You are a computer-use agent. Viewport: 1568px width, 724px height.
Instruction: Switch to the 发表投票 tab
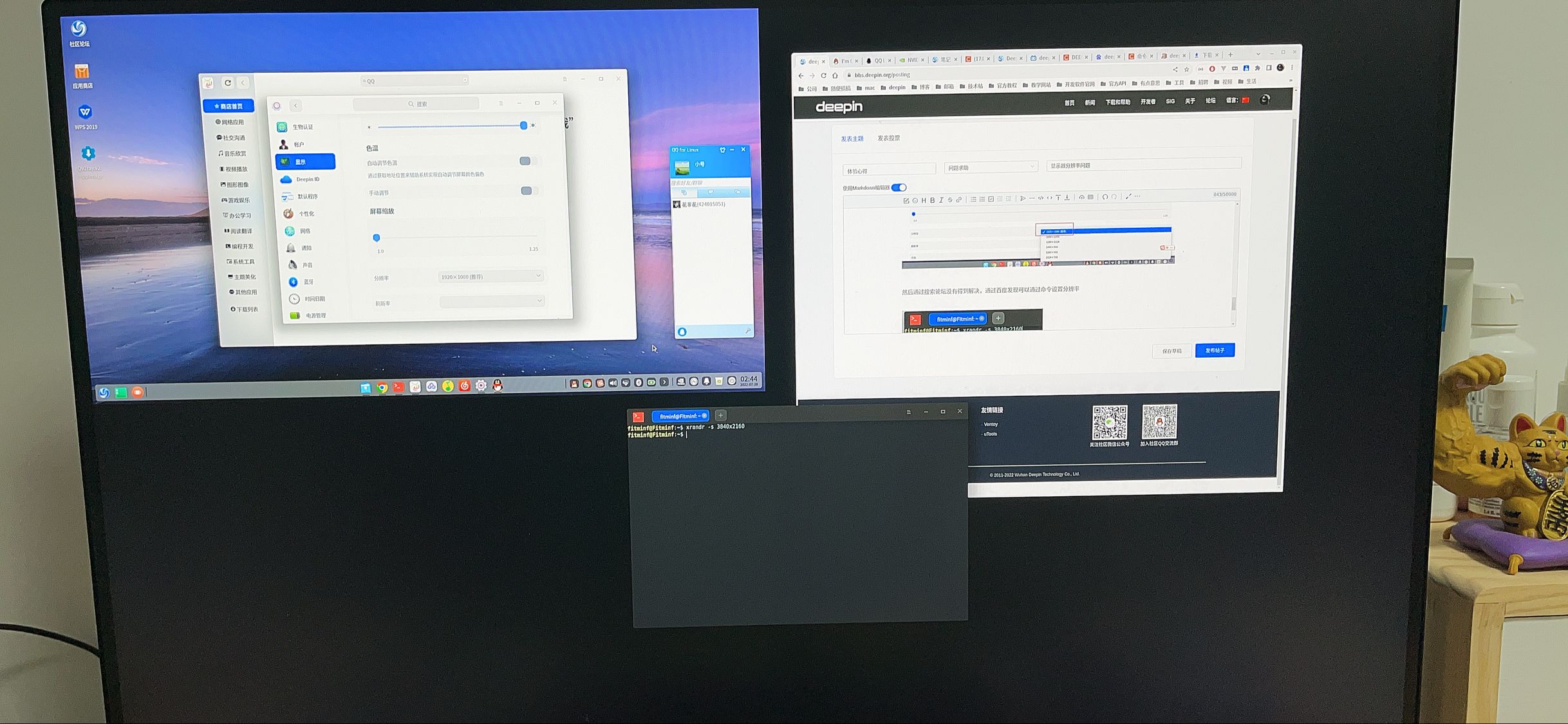(x=889, y=138)
